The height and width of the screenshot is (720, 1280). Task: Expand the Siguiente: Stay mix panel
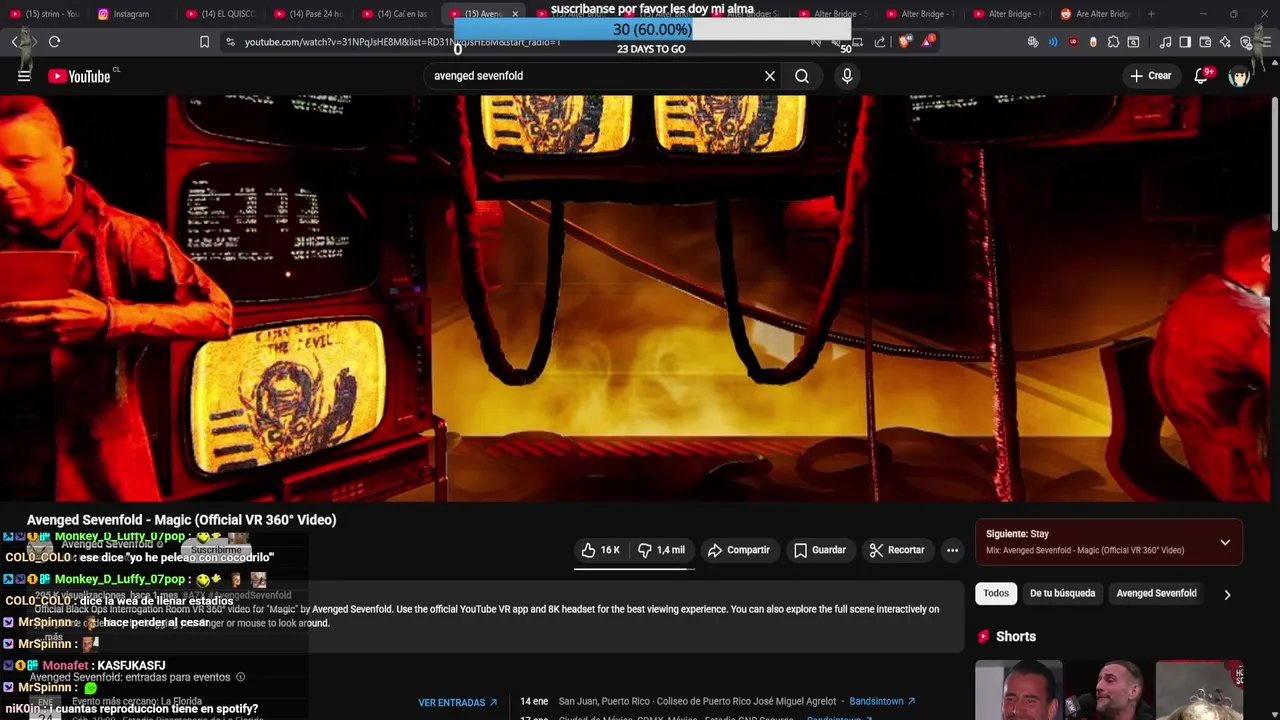(x=1225, y=542)
